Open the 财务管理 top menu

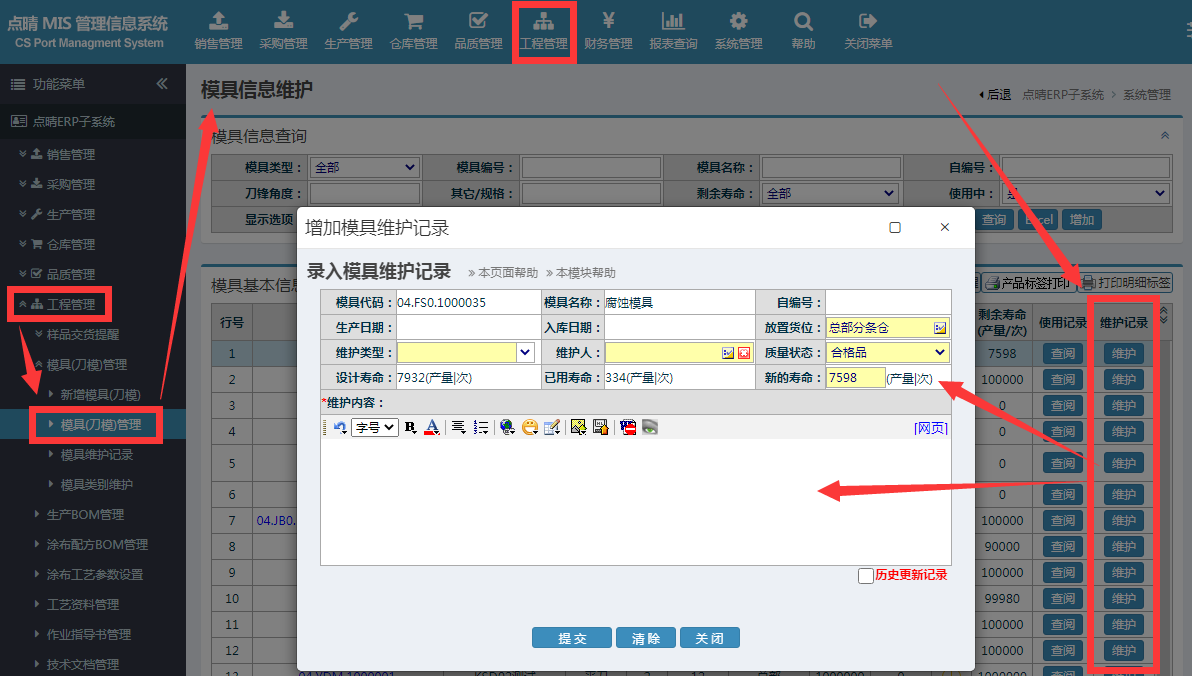[x=608, y=30]
